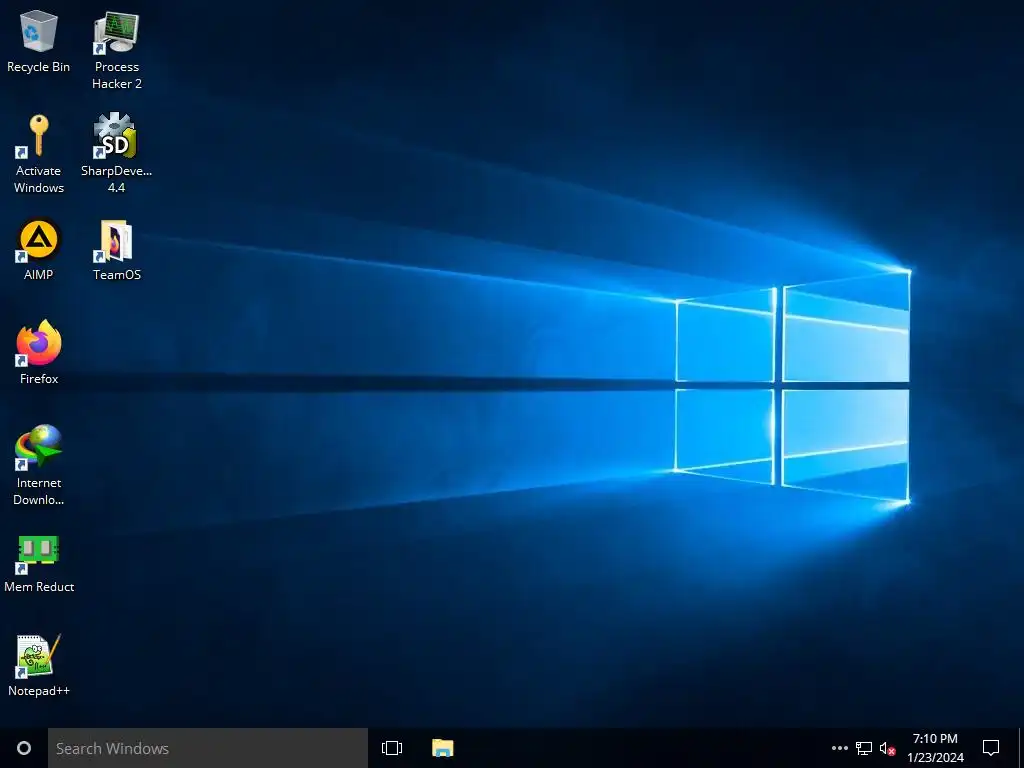Open the network status tray icon

(864, 748)
